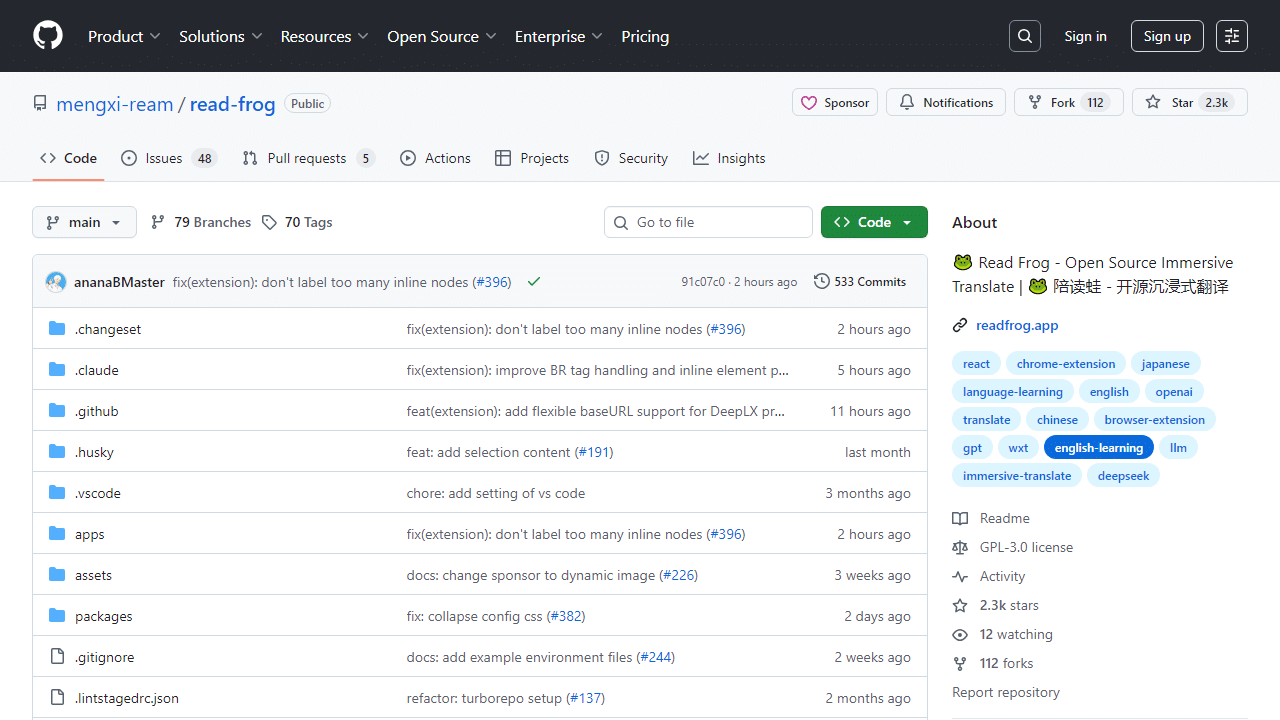1280x720 pixels.
Task: View the 79 Branches link
Action: click(x=201, y=222)
